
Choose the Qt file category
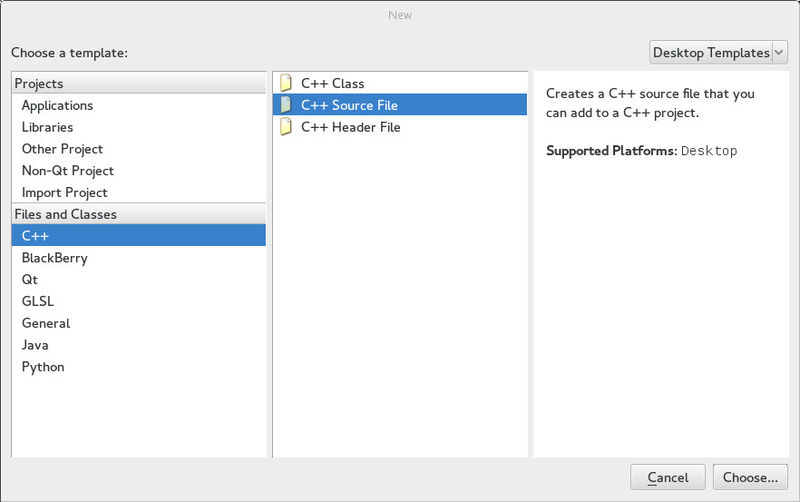(30, 280)
